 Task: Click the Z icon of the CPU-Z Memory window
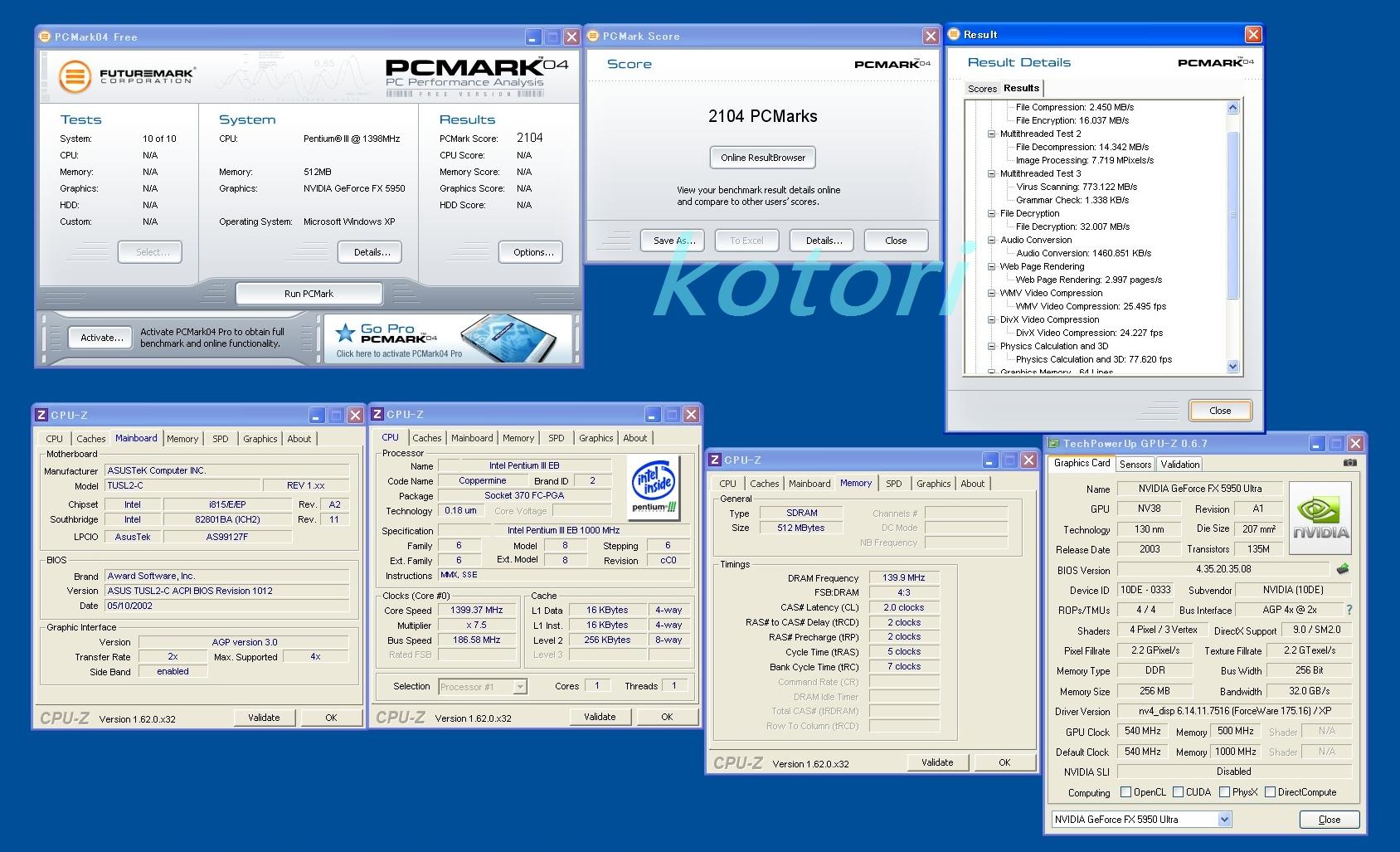click(716, 460)
